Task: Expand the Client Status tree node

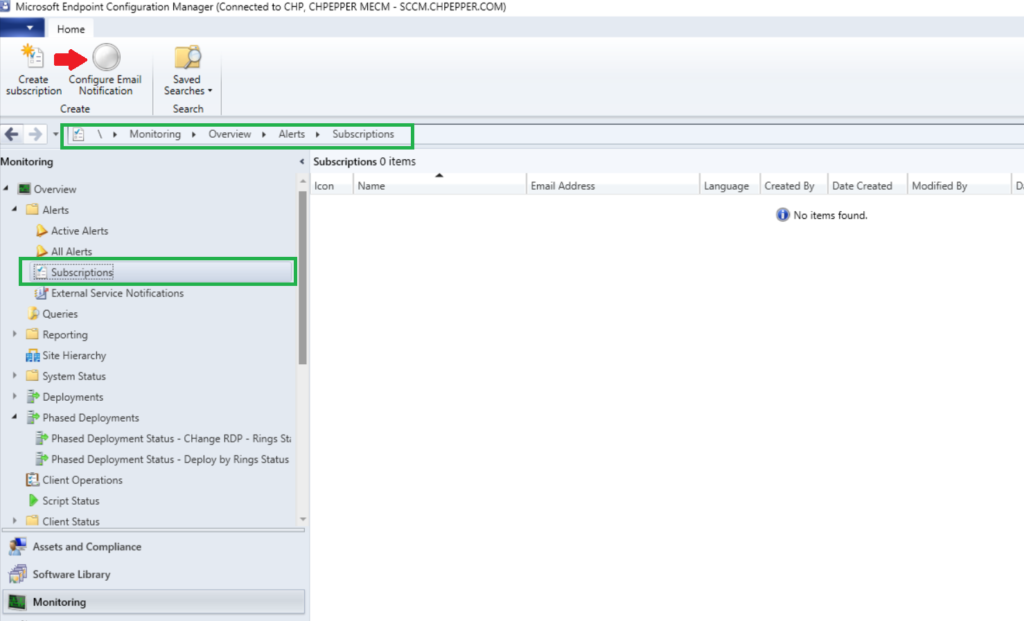Action: (x=14, y=520)
